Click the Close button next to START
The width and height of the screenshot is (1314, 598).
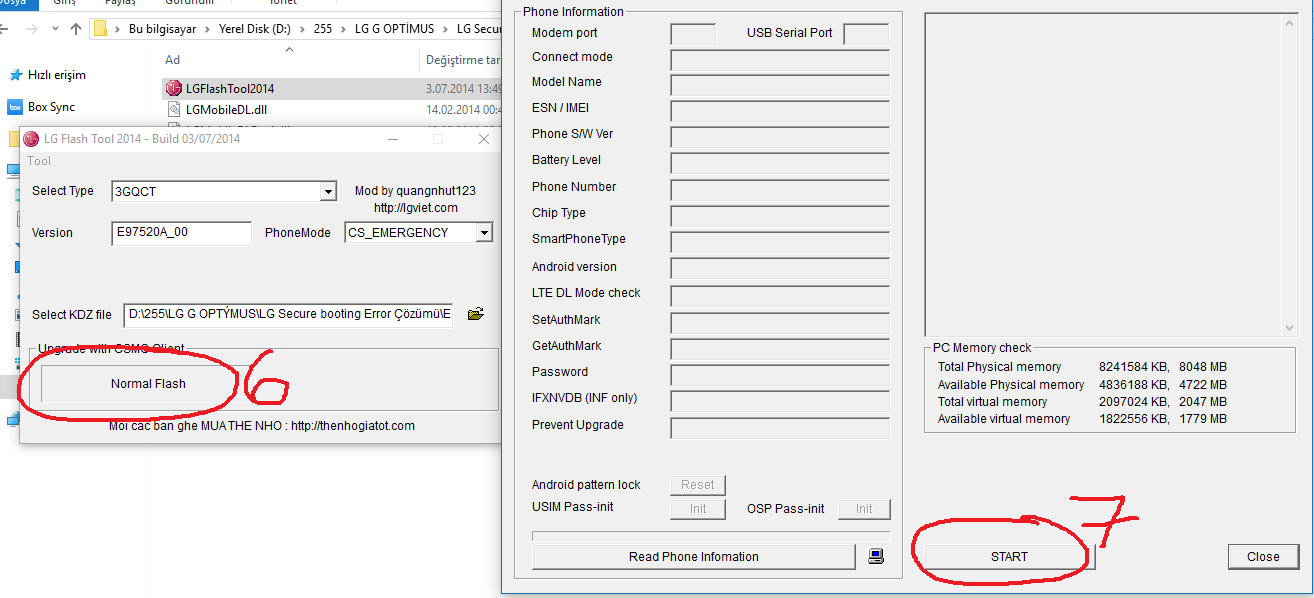pos(1263,557)
